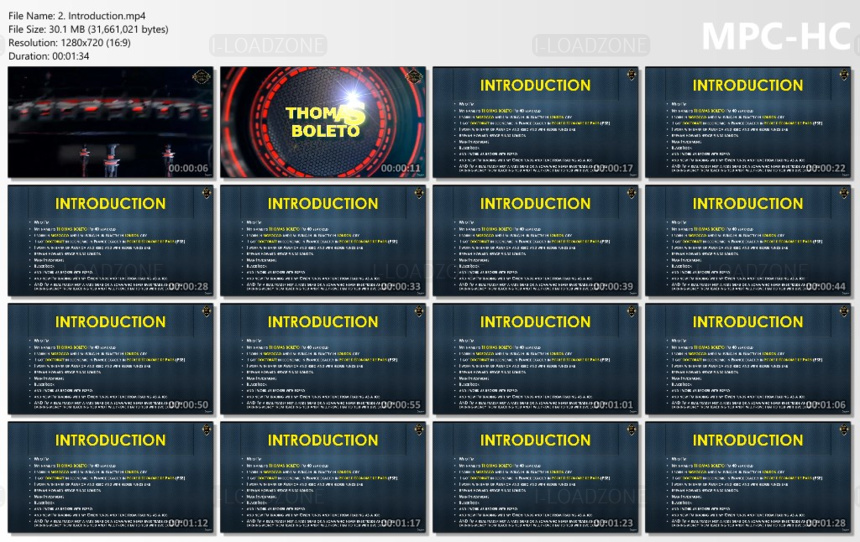Select the slide captured at 00:00:55
860x542 pixels.
[x=323, y=359]
